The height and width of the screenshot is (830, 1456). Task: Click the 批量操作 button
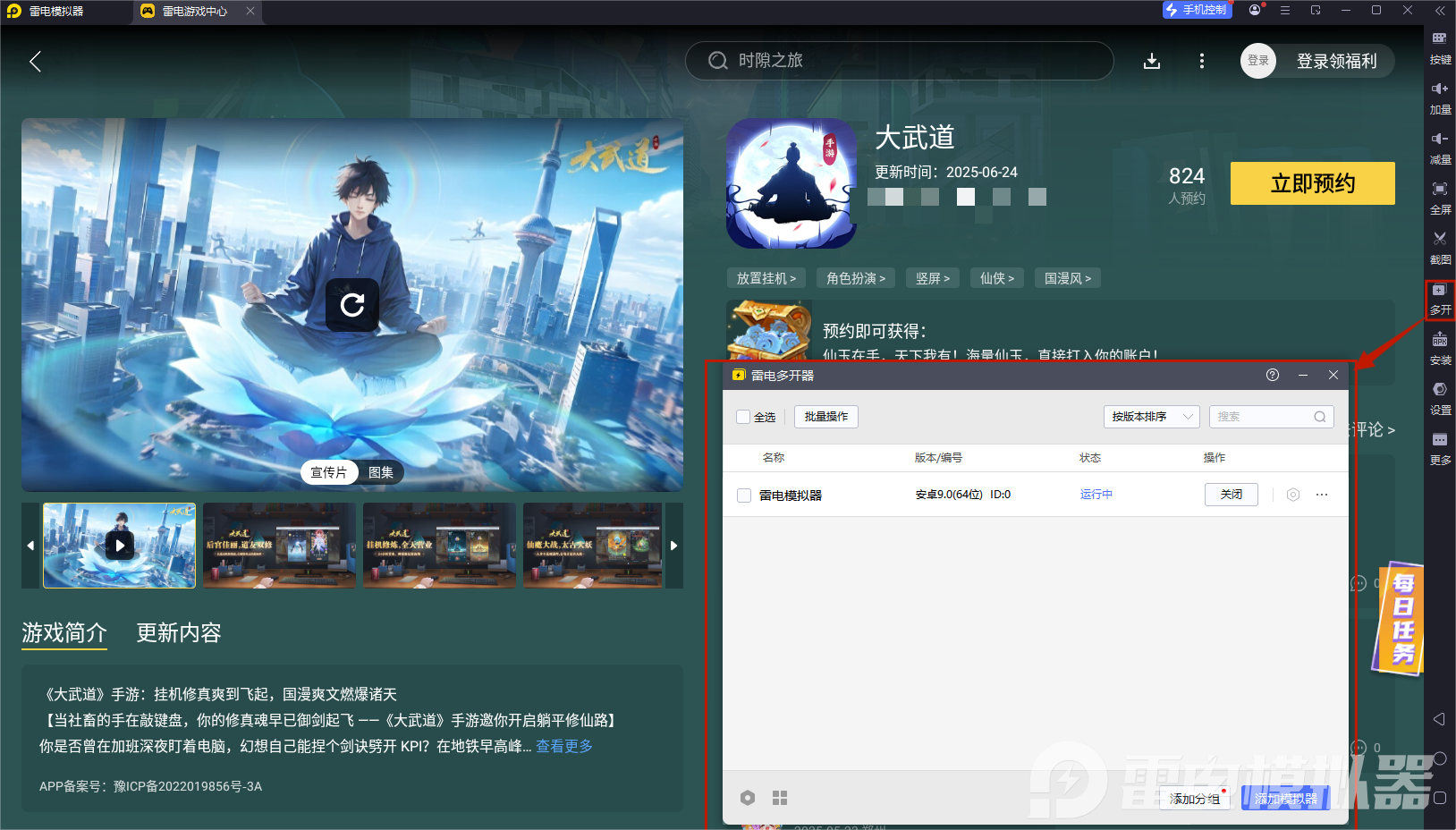click(826, 417)
